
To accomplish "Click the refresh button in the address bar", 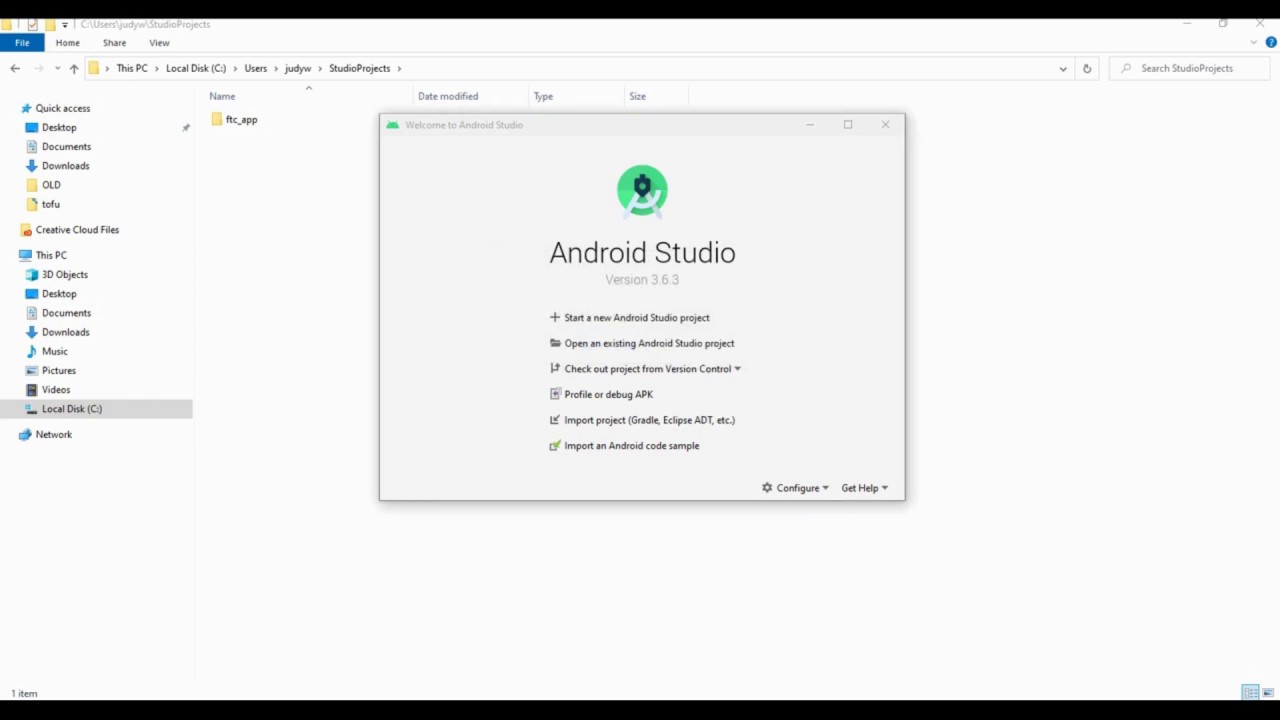I will 1087,68.
